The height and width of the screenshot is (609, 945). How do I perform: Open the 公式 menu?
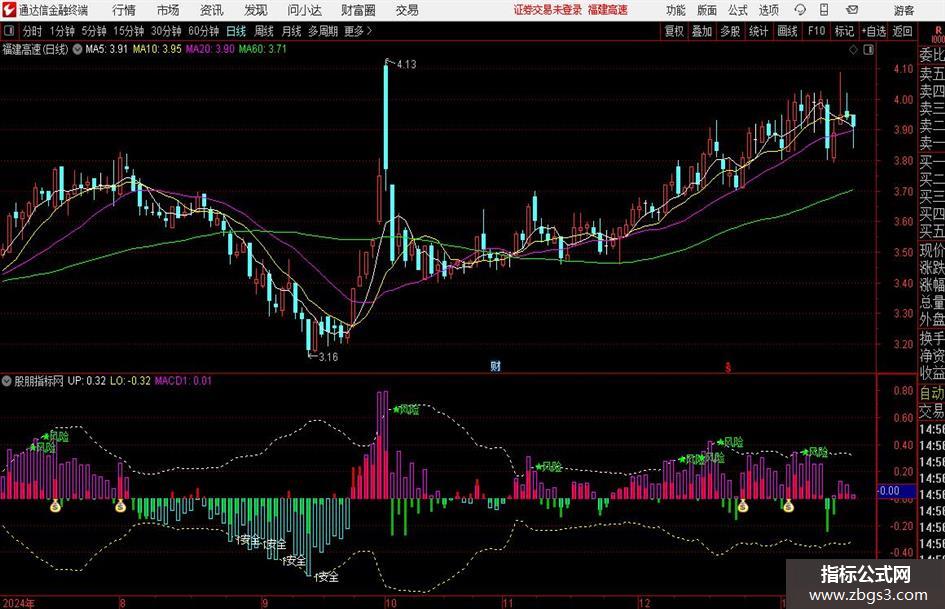point(737,10)
